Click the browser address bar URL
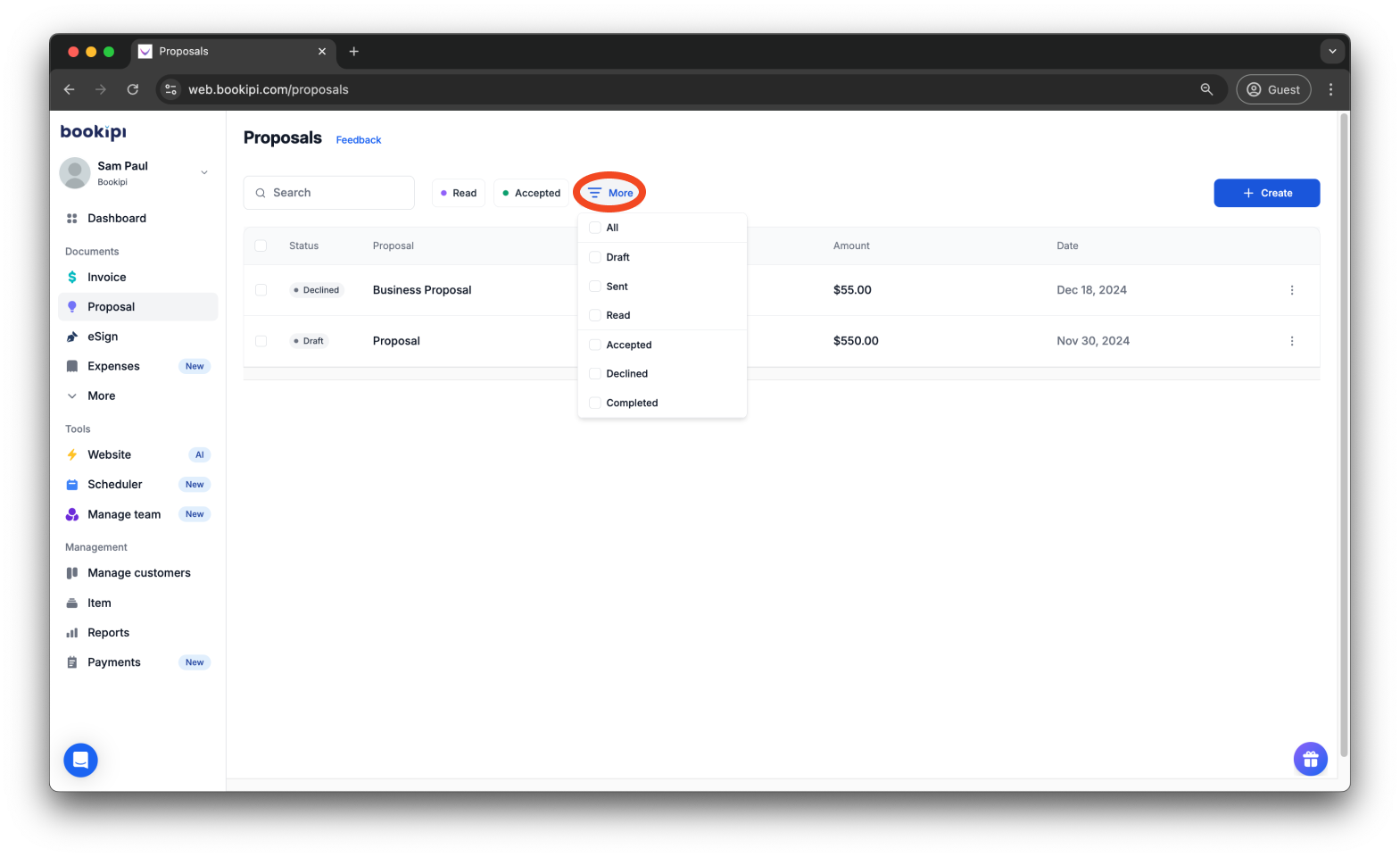 point(269,89)
